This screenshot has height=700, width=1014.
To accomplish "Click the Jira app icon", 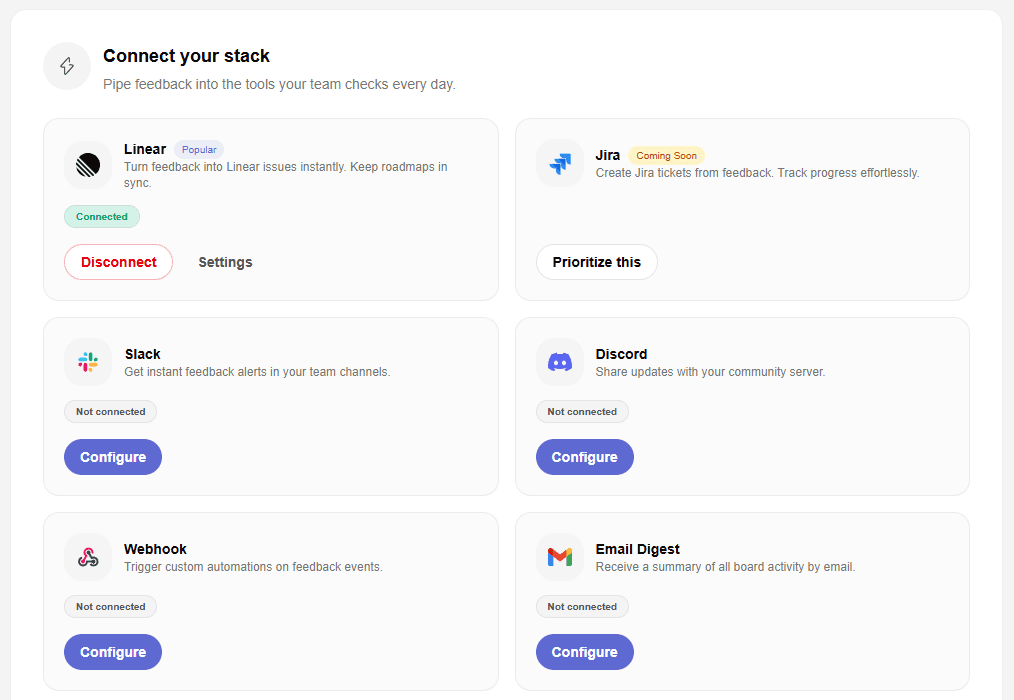I will pos(560,163).
